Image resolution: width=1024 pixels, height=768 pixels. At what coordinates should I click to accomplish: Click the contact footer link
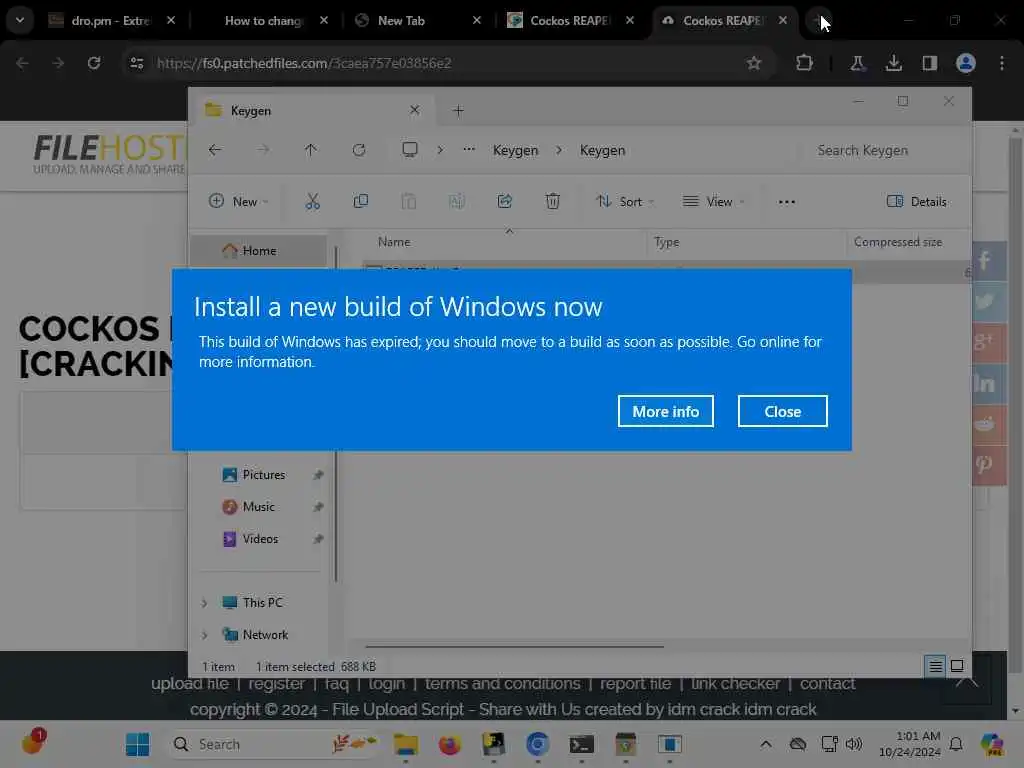click(827, 683)
